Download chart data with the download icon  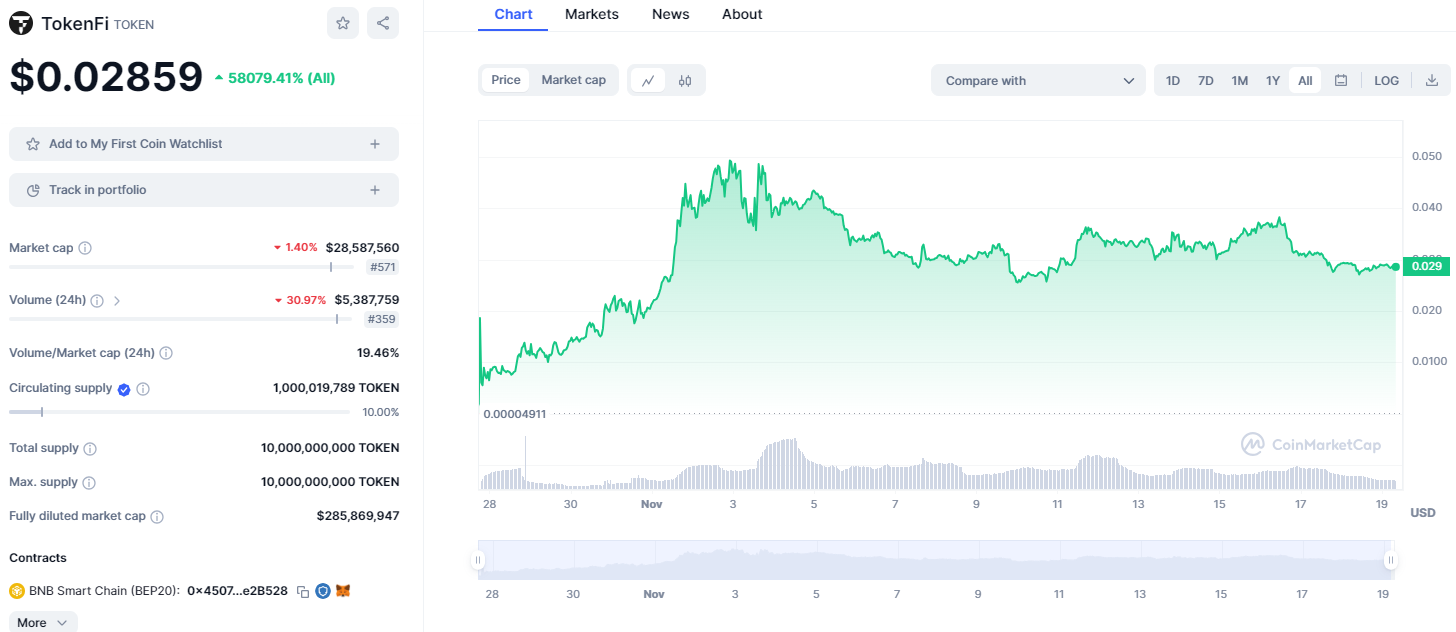(x=1431, y=81)
